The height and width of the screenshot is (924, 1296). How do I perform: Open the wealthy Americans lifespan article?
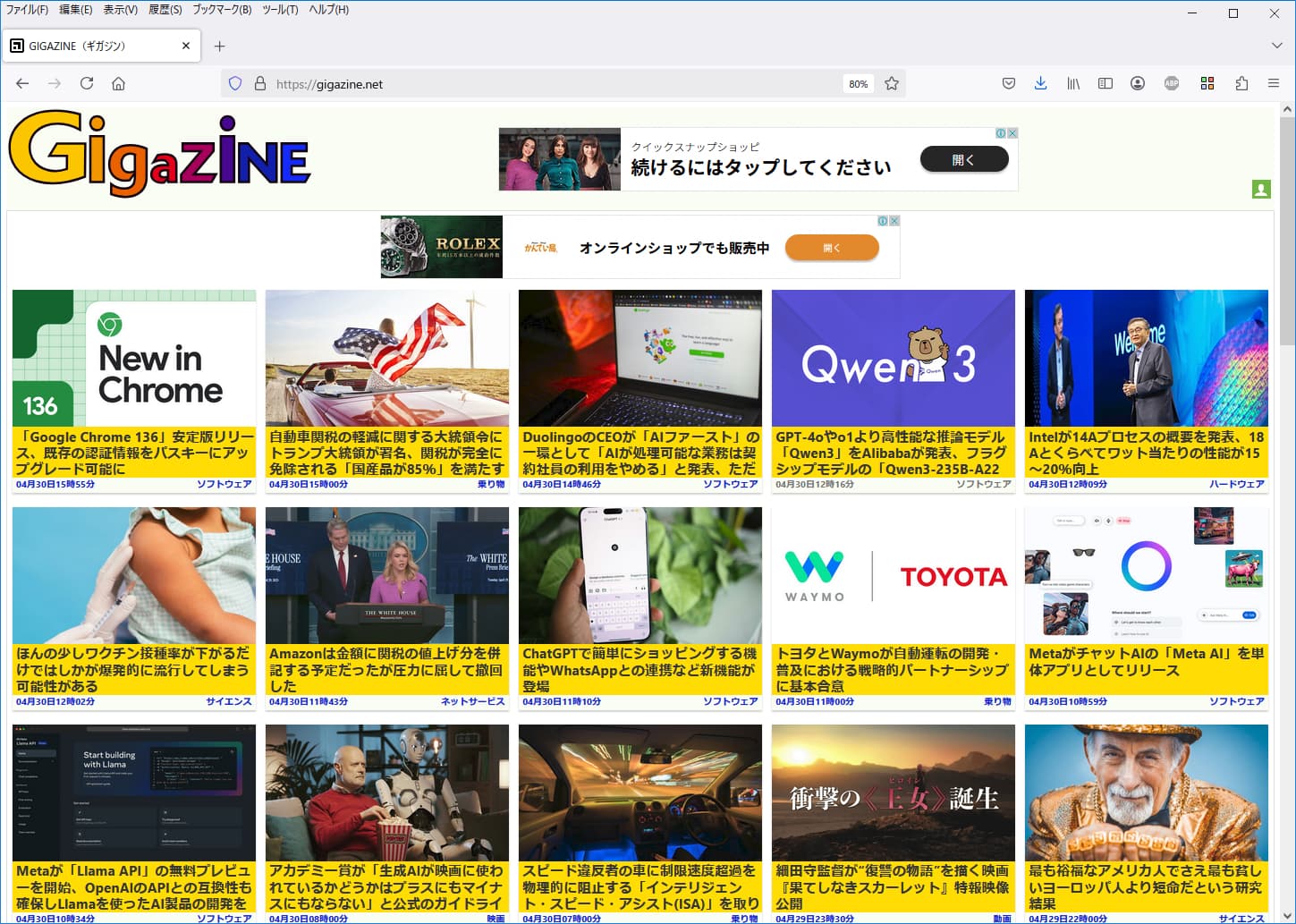pos(1147,886)
